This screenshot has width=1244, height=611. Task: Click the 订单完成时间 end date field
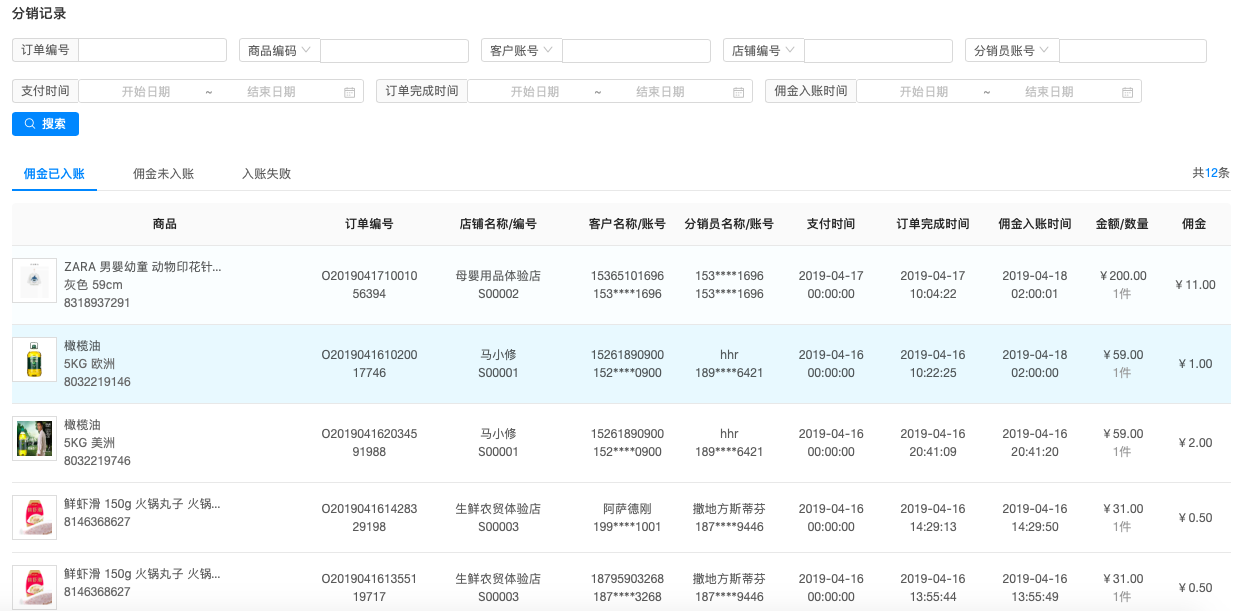(660, 92)
